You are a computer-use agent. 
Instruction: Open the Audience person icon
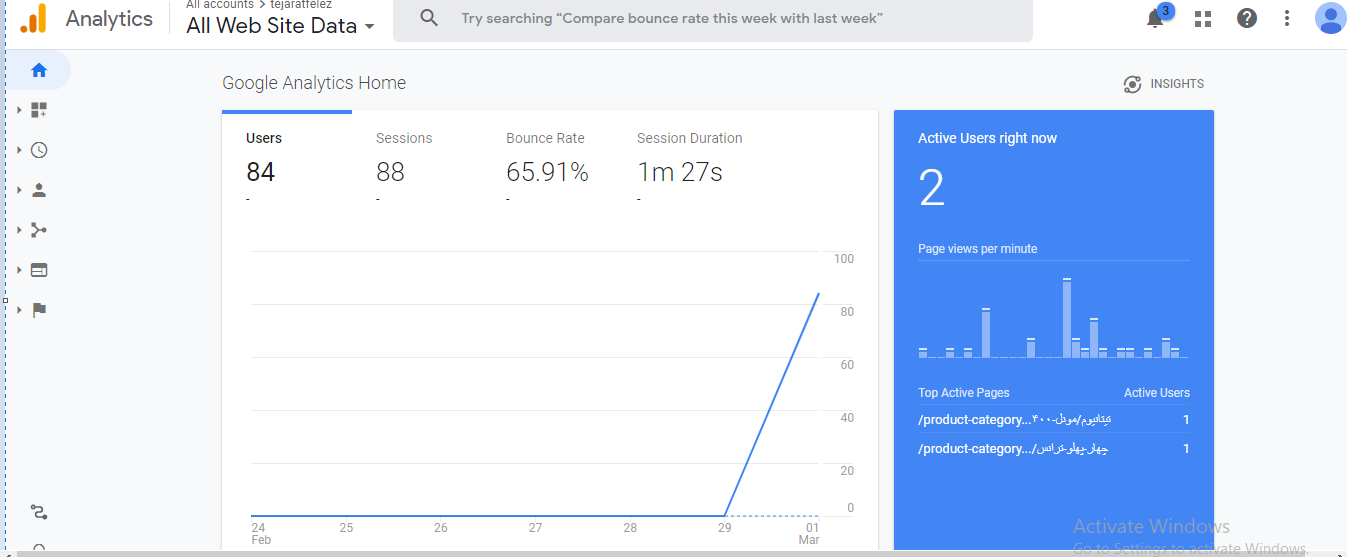[x=39, y=190]
